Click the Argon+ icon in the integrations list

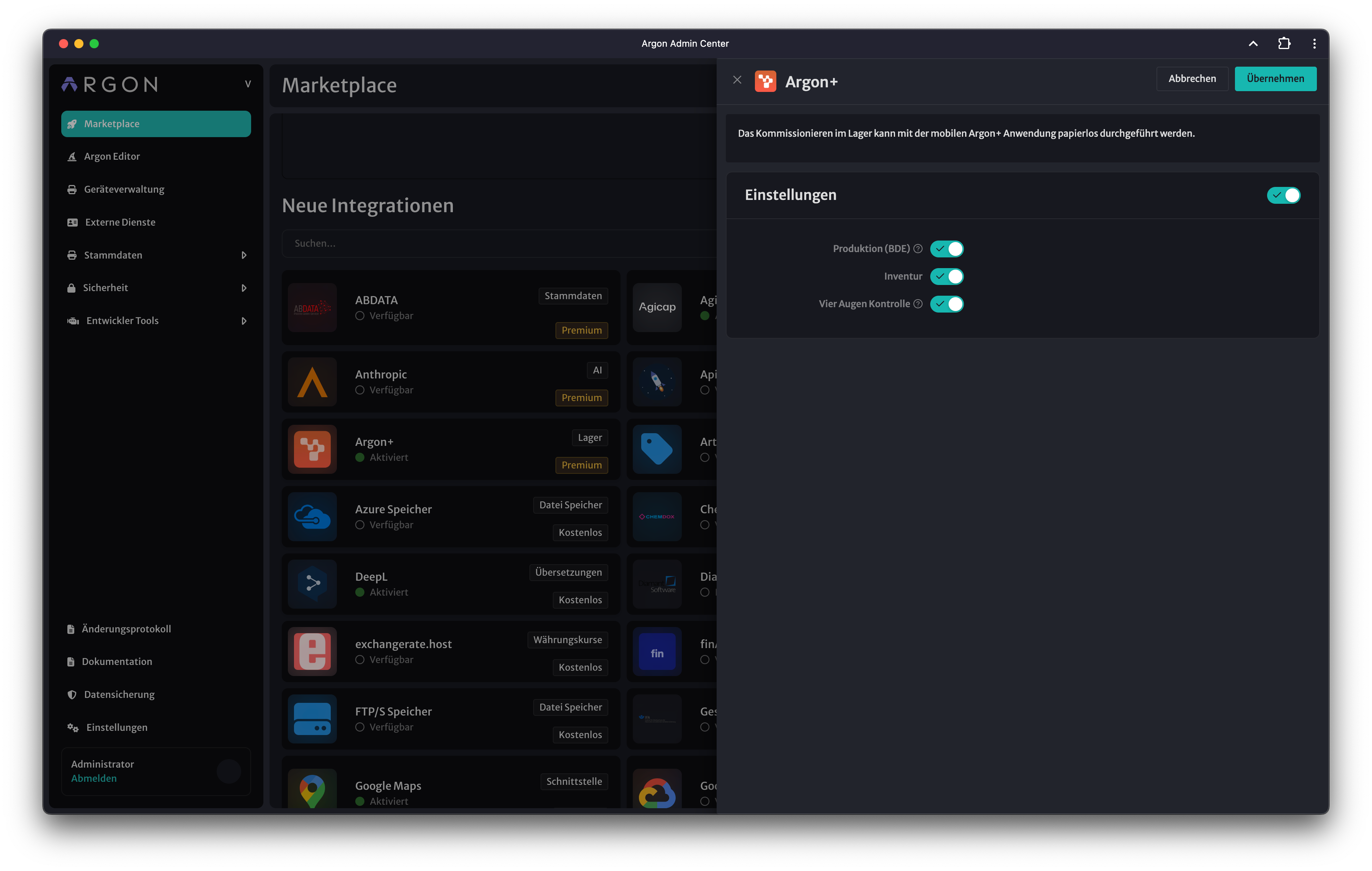click(312, 449)
